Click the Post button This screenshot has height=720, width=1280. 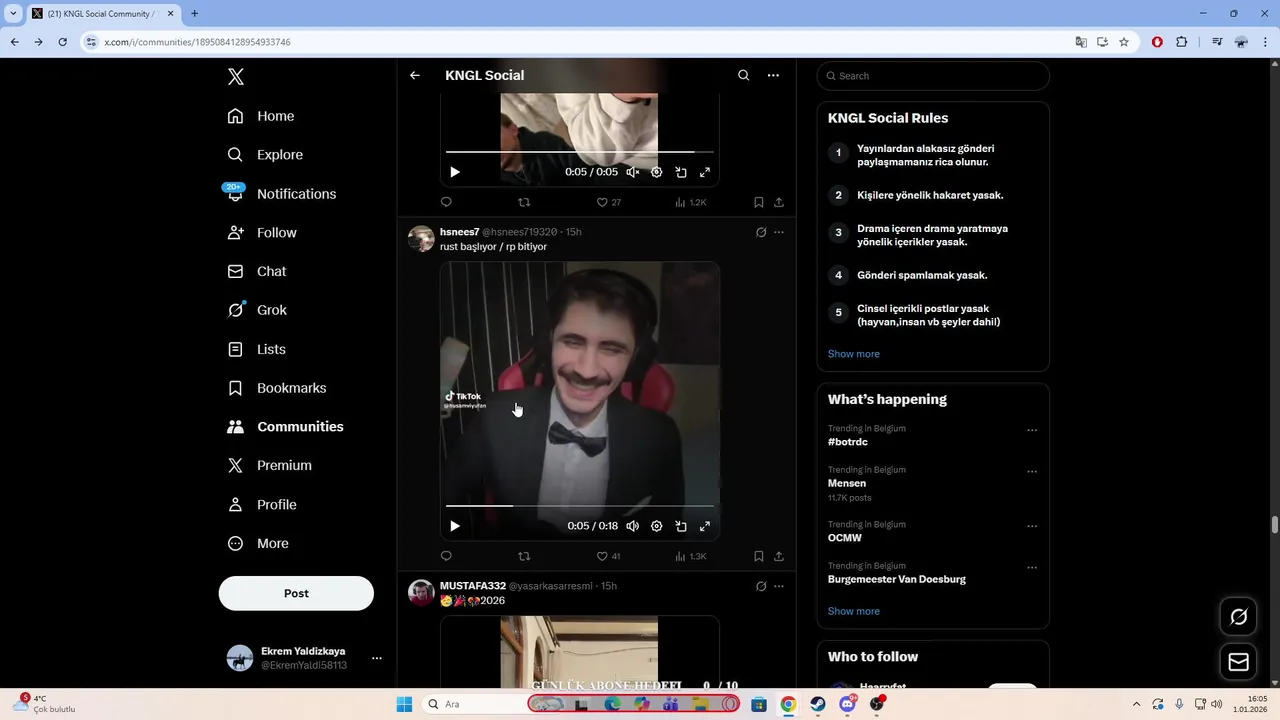(x=296, y=593)
